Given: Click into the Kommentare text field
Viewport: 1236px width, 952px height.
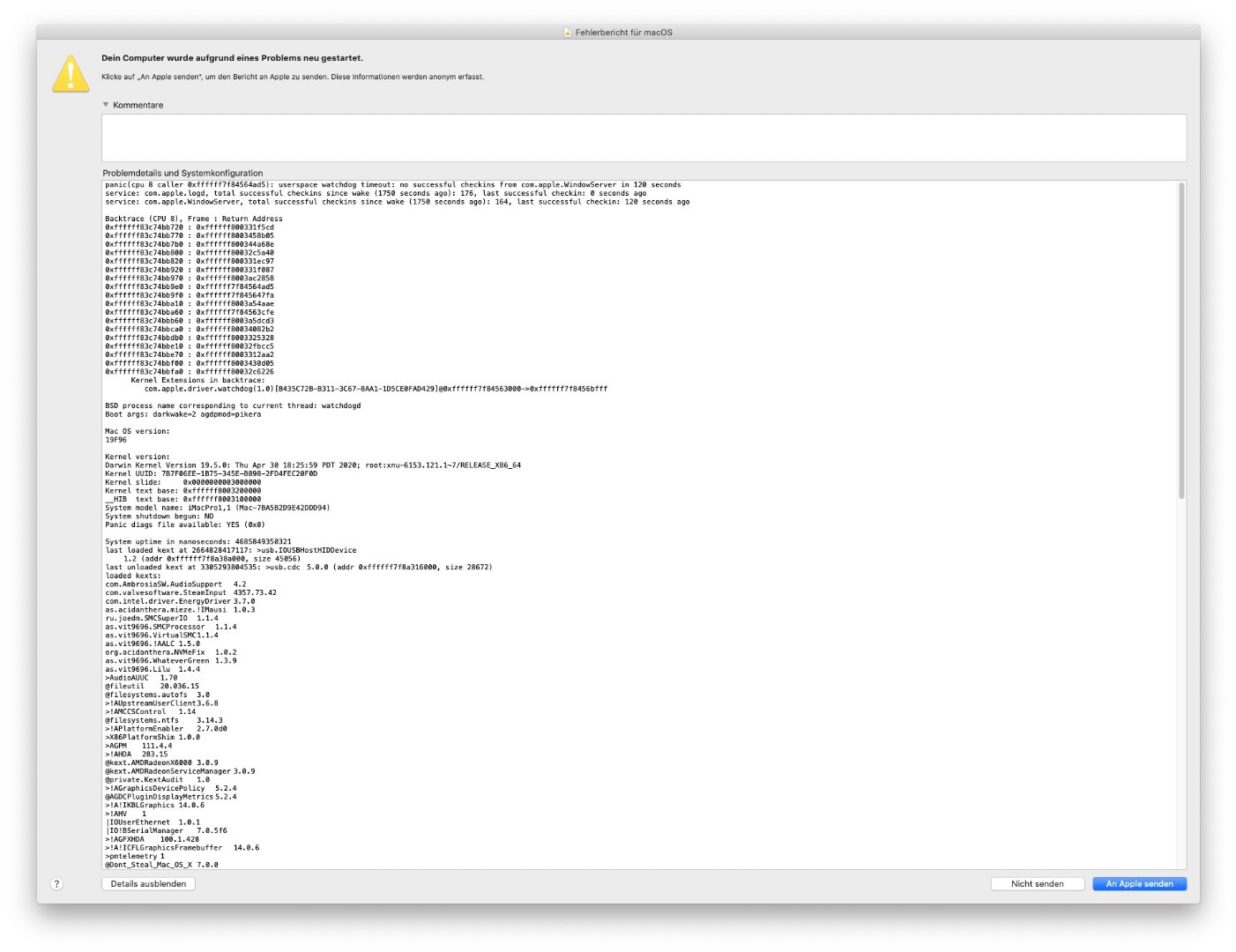Looking at the screenshot, I should [x=644, y=138].
